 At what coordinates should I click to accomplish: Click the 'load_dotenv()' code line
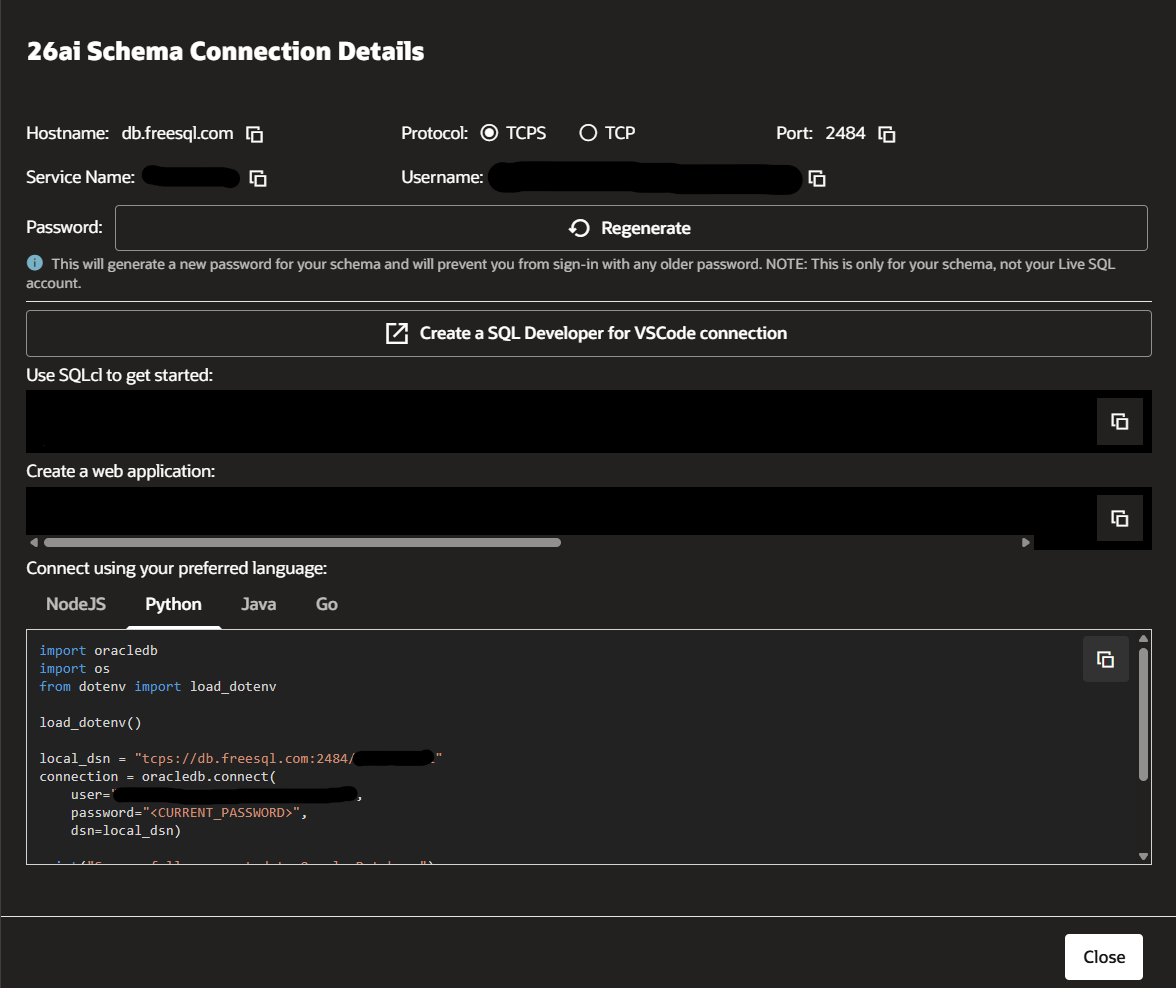(x=90, y=722)
